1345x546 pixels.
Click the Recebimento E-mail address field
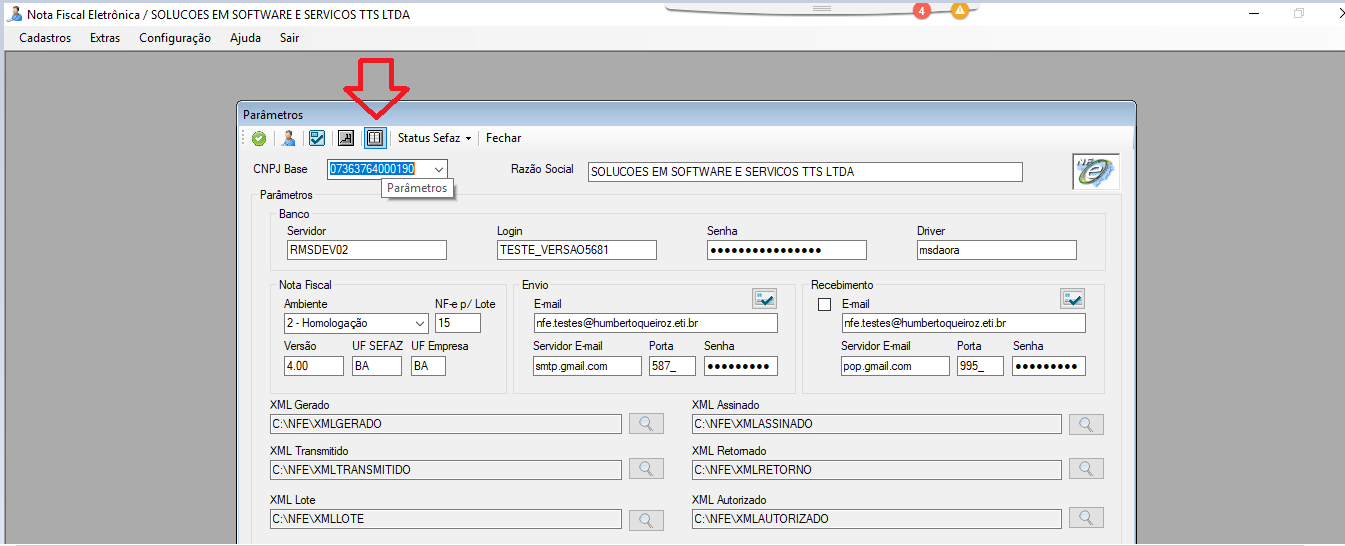click(963, 323)
